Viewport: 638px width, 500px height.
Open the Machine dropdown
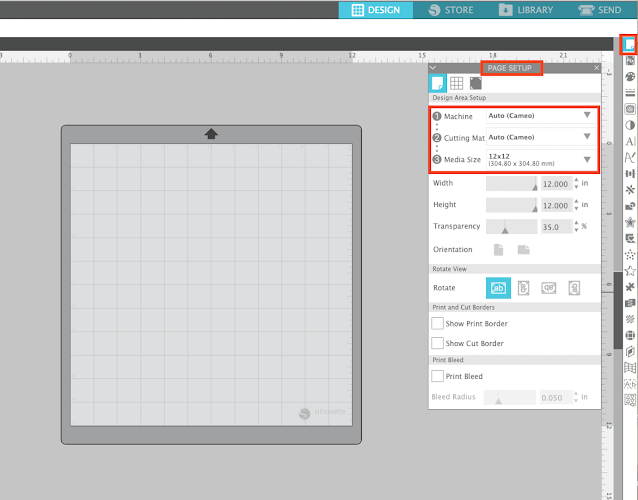coord(540,116)
